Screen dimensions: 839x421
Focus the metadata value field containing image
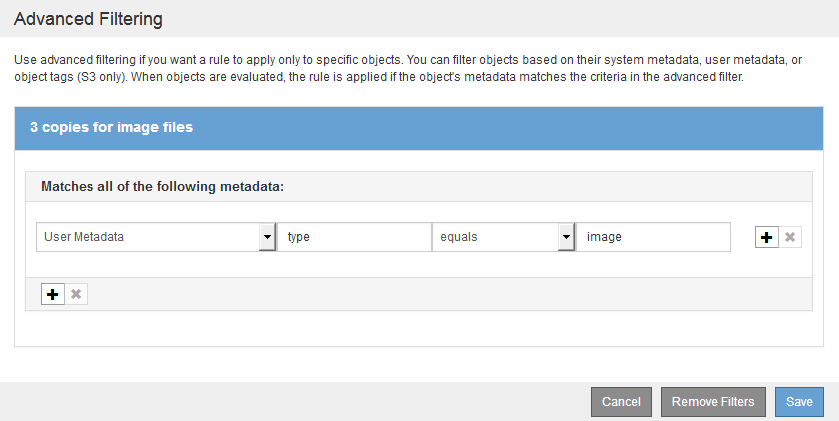point(653,237)
